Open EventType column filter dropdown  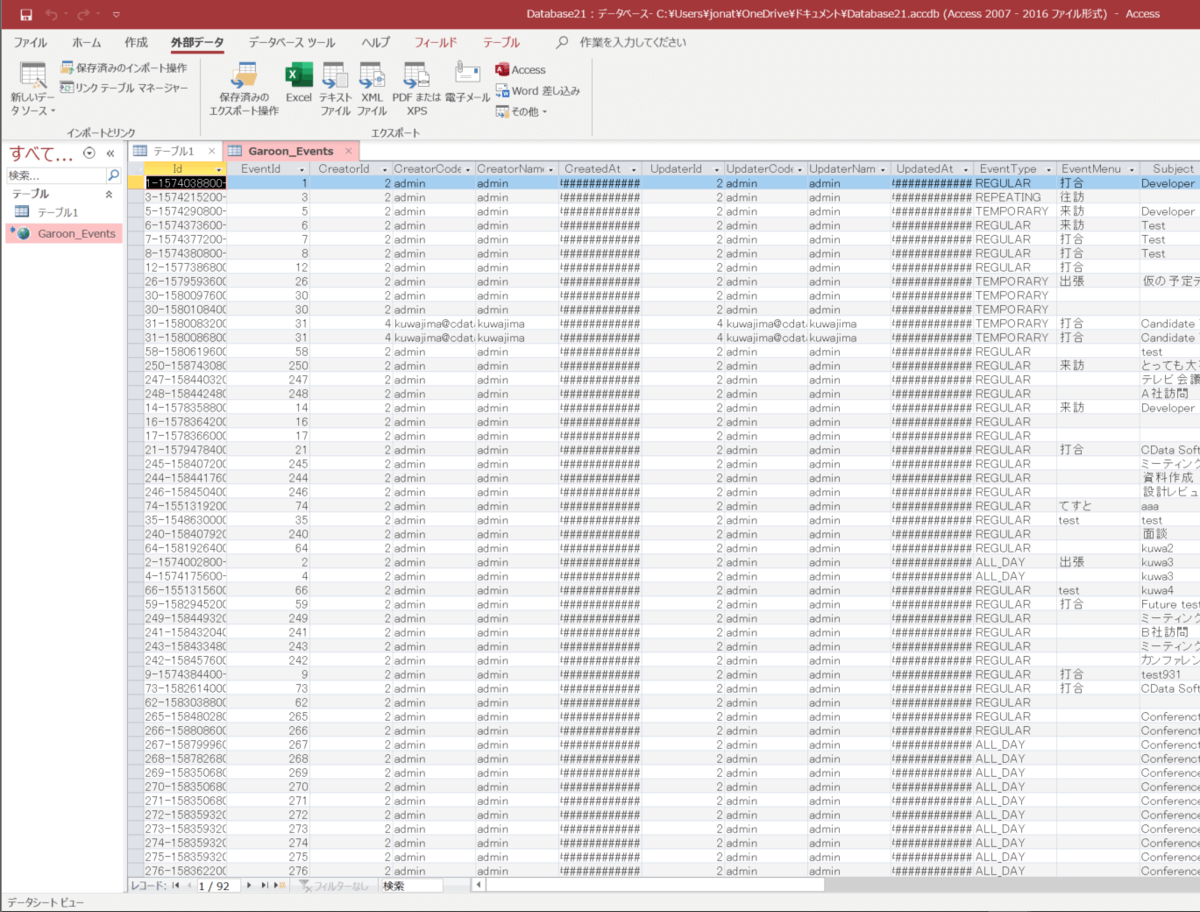coord(1047,170)
